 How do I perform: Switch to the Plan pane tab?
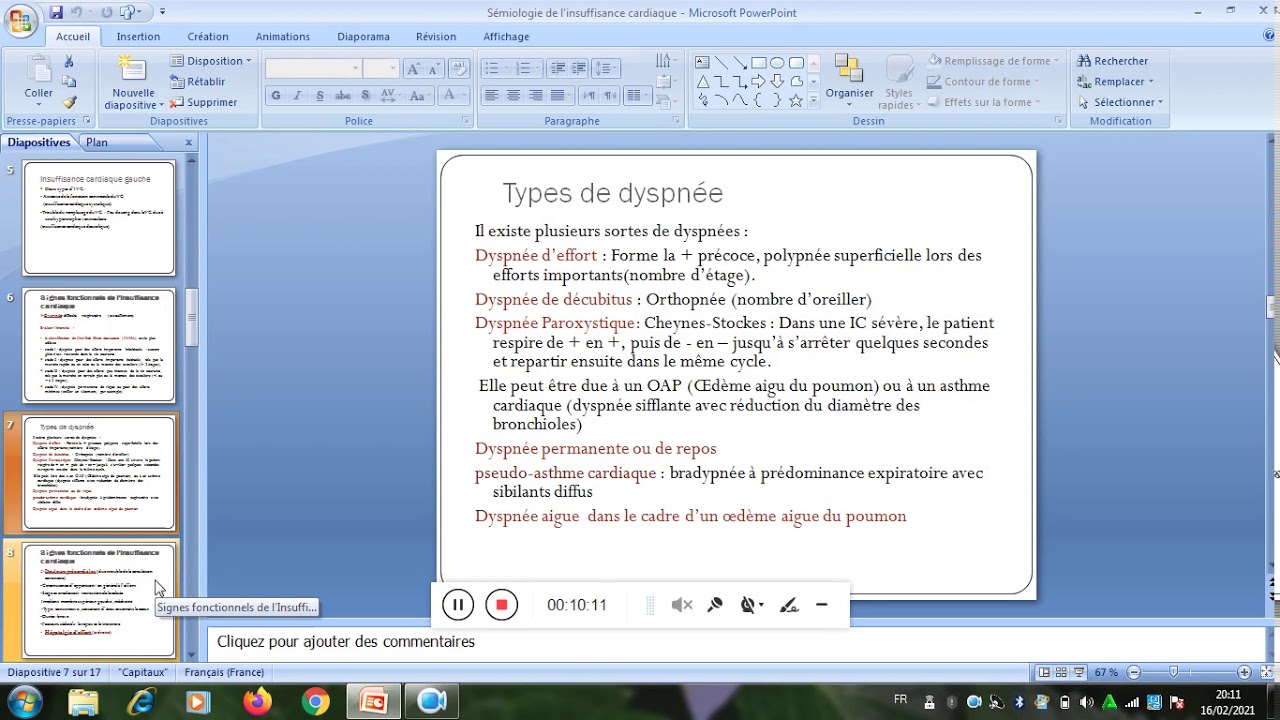97,142
